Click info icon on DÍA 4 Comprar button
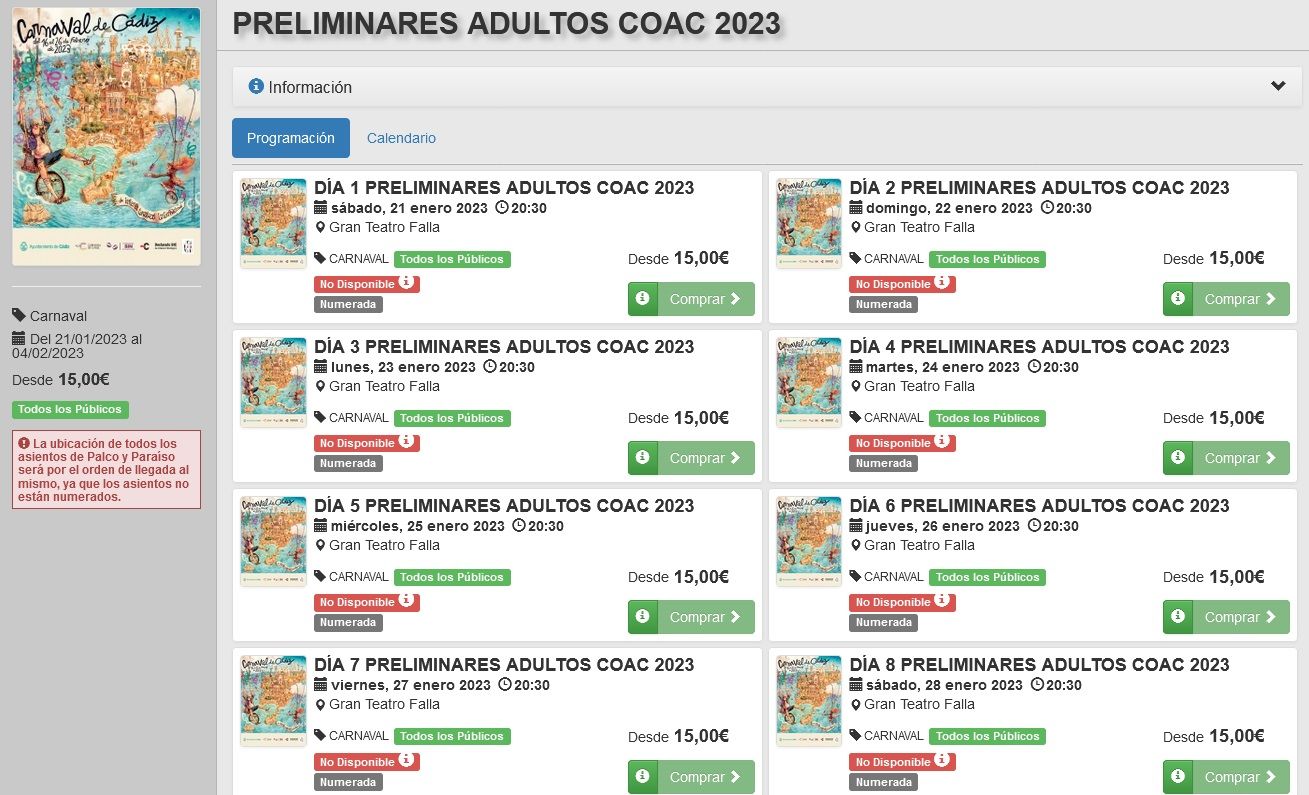This screenshot has width=1309, height=795. 1178,458
